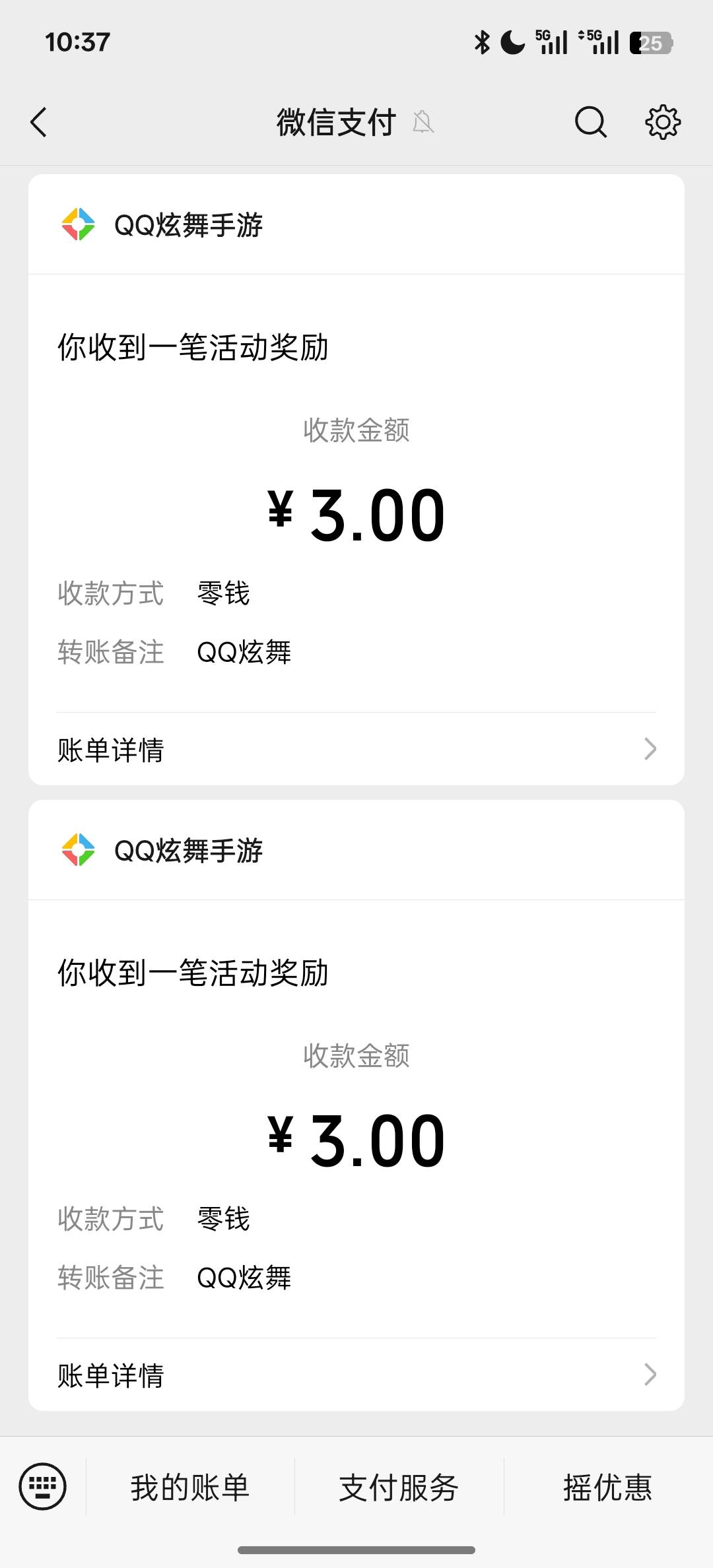Tap the second QQ炫舞手游 logo icon
This screenshot has width=713, height=1568.
coord(78,850)
